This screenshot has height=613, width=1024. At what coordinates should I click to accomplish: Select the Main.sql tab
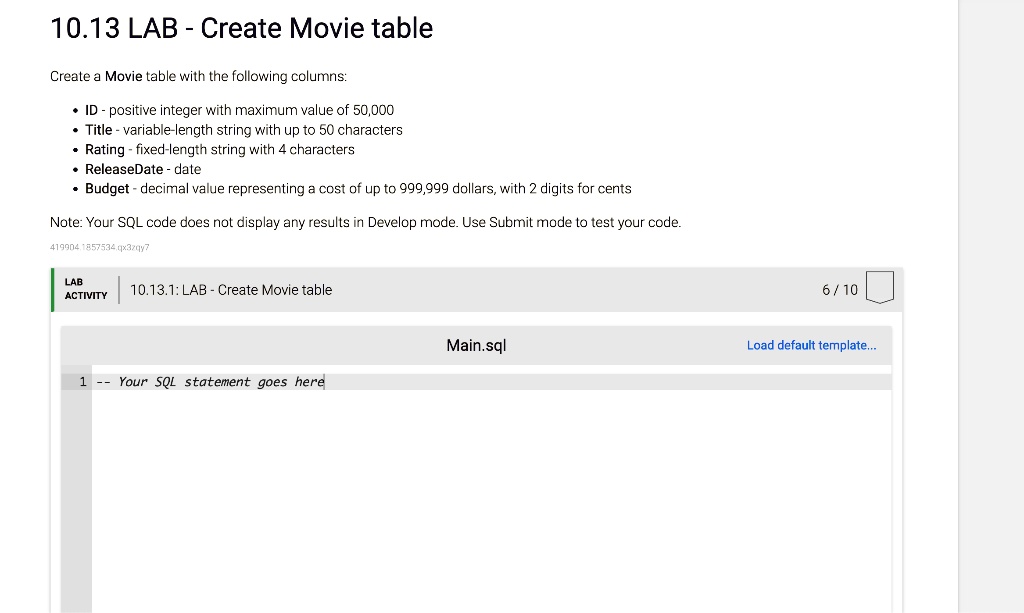point(476,345)
